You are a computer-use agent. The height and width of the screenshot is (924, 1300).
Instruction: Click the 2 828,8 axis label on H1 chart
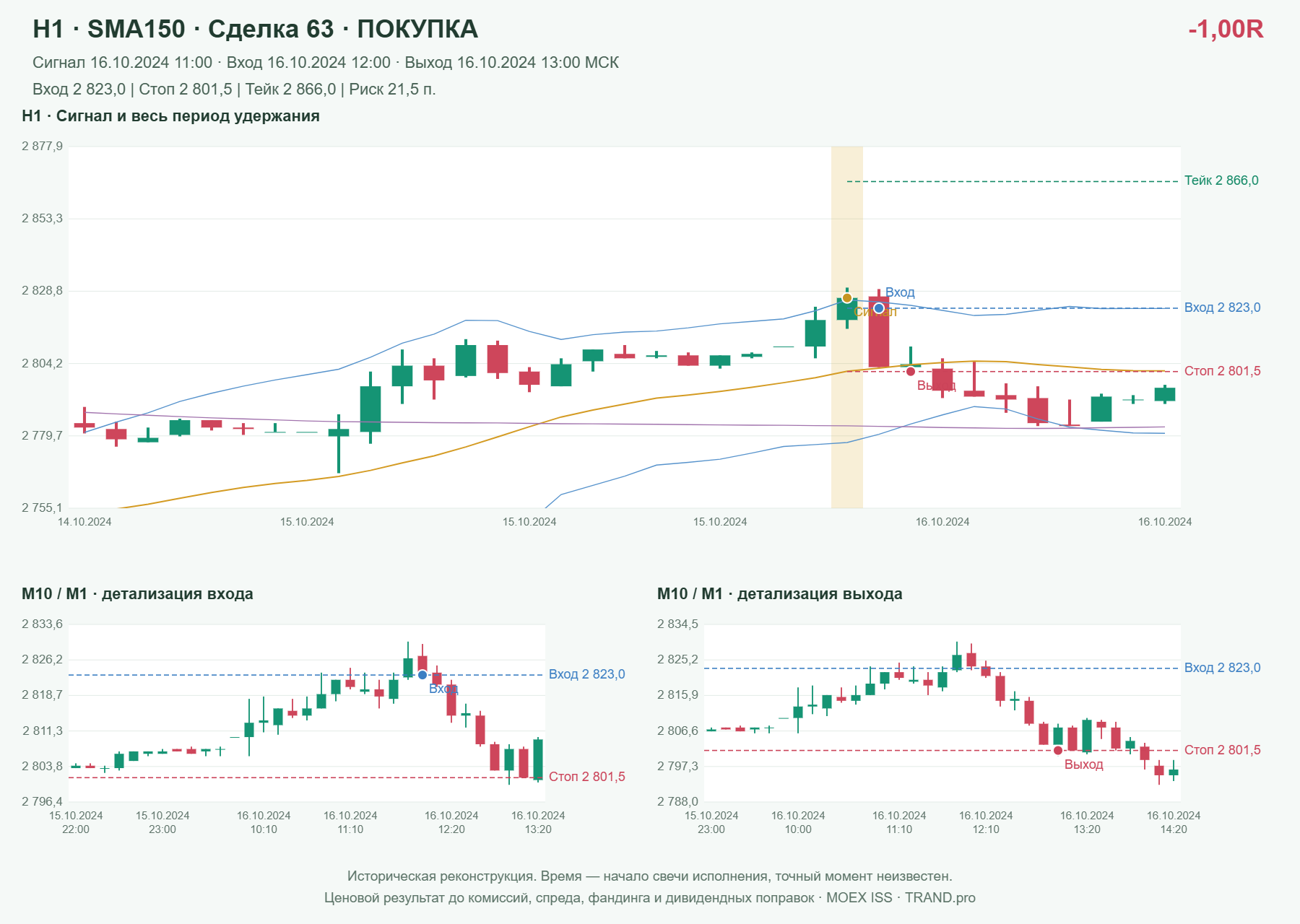[x=42, y=291]
